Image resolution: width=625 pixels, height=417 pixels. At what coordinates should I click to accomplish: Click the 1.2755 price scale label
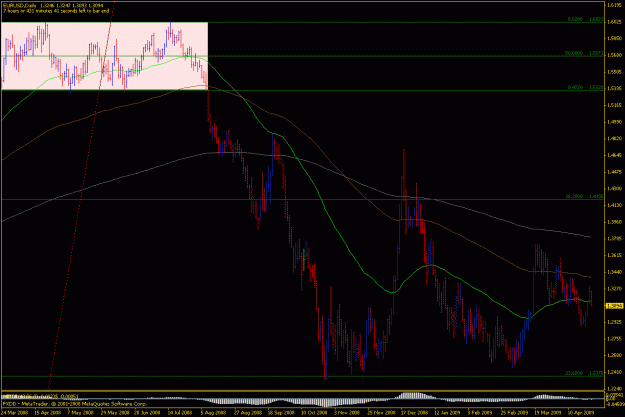point(614,338)
